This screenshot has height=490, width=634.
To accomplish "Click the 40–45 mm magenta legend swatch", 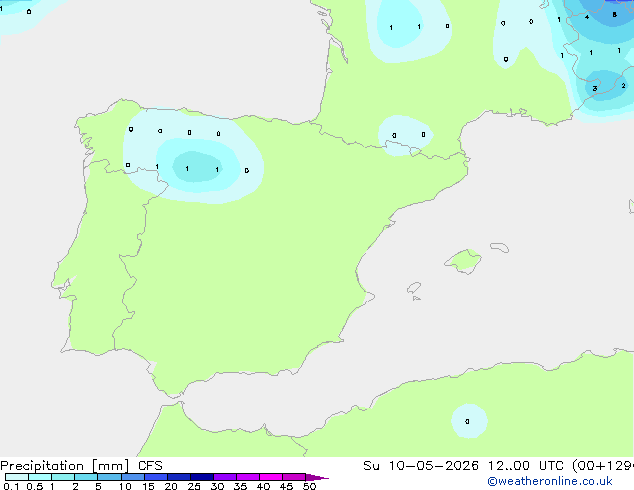I will pyautogui.click(x=271, y=477).
